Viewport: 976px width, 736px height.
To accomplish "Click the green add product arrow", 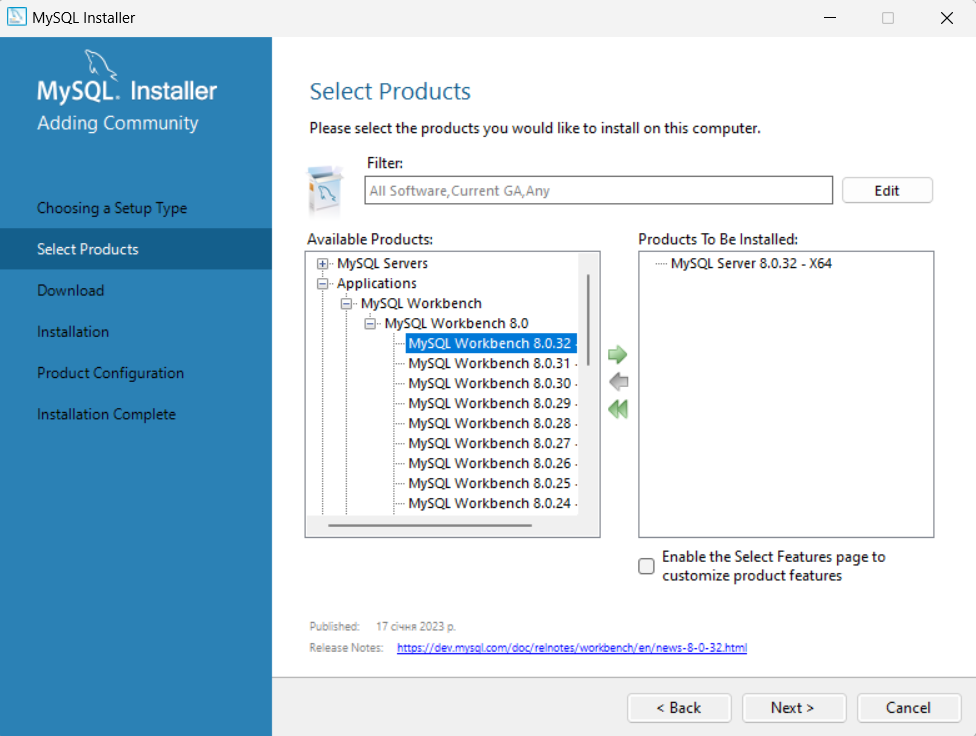I will click(x=618, y=354).
